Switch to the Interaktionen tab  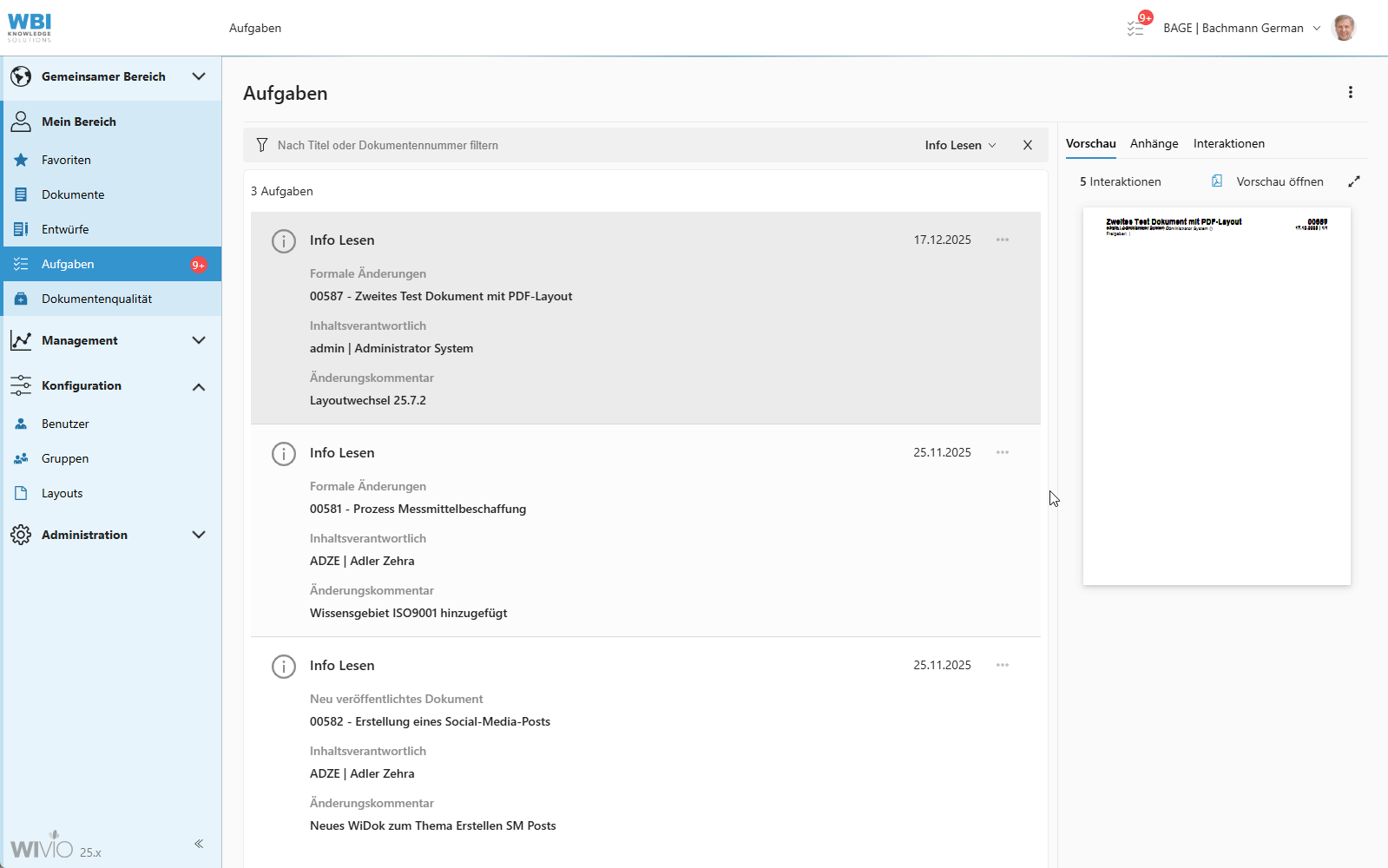coord(1228,143)
